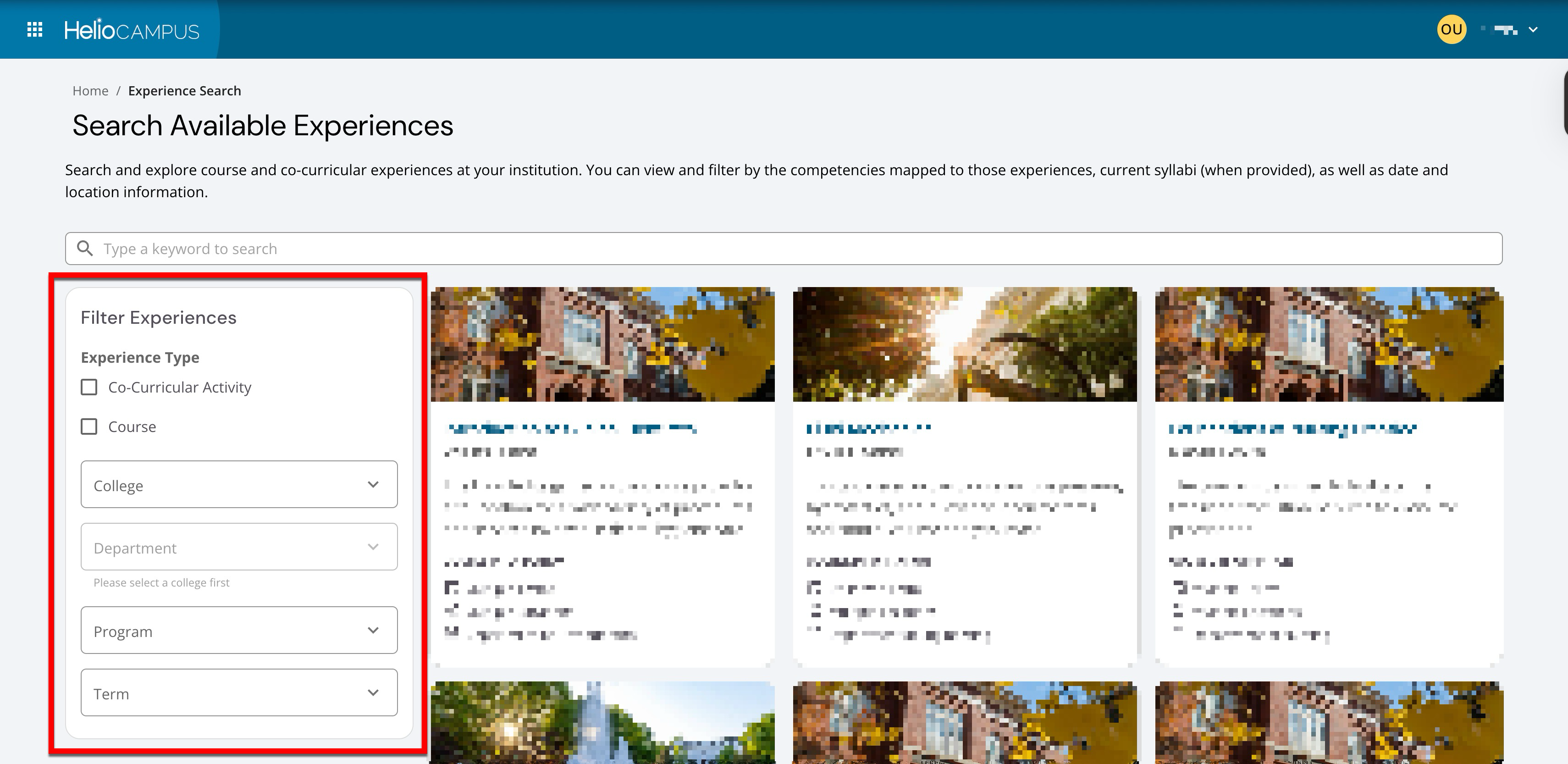1568x764 pixels.
Task: Focus the keyword search field
Action: 791,249
